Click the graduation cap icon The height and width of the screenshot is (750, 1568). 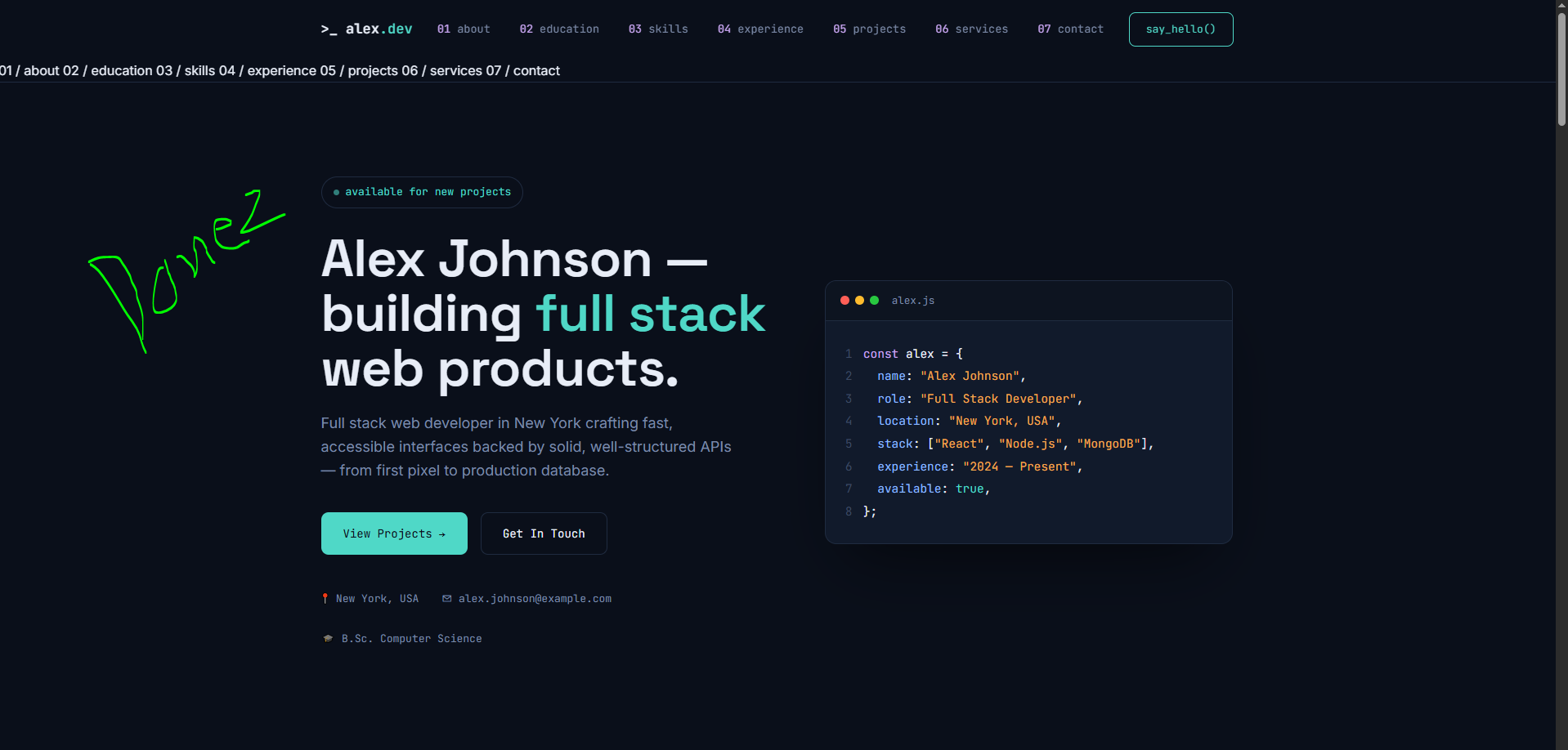pos(328,639)
